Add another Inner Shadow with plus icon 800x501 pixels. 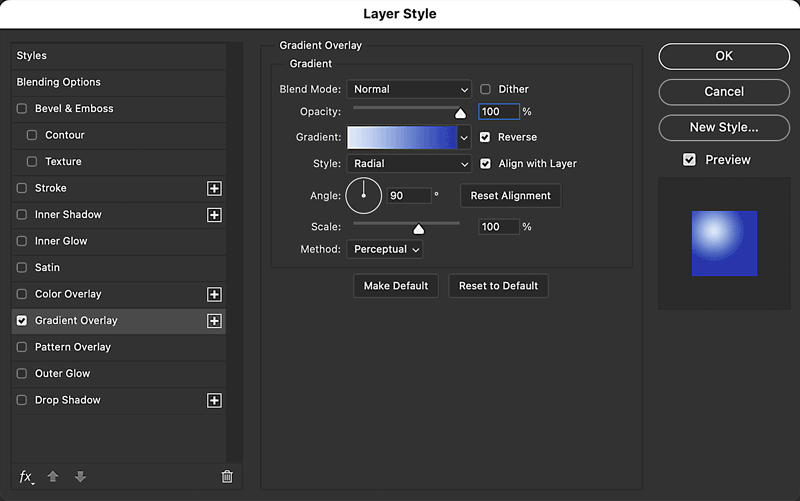213,215
